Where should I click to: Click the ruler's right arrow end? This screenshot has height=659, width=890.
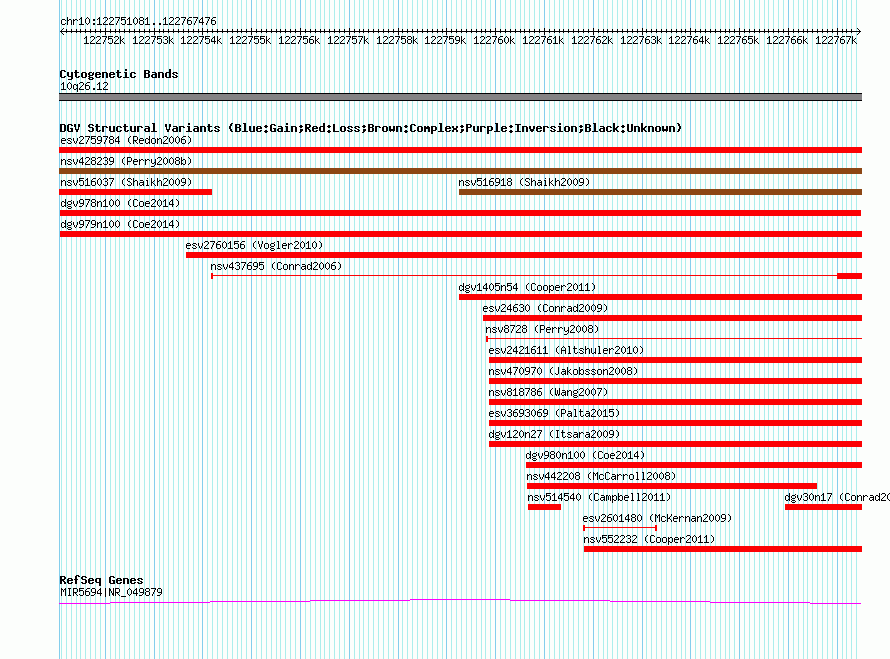[859, 31]
